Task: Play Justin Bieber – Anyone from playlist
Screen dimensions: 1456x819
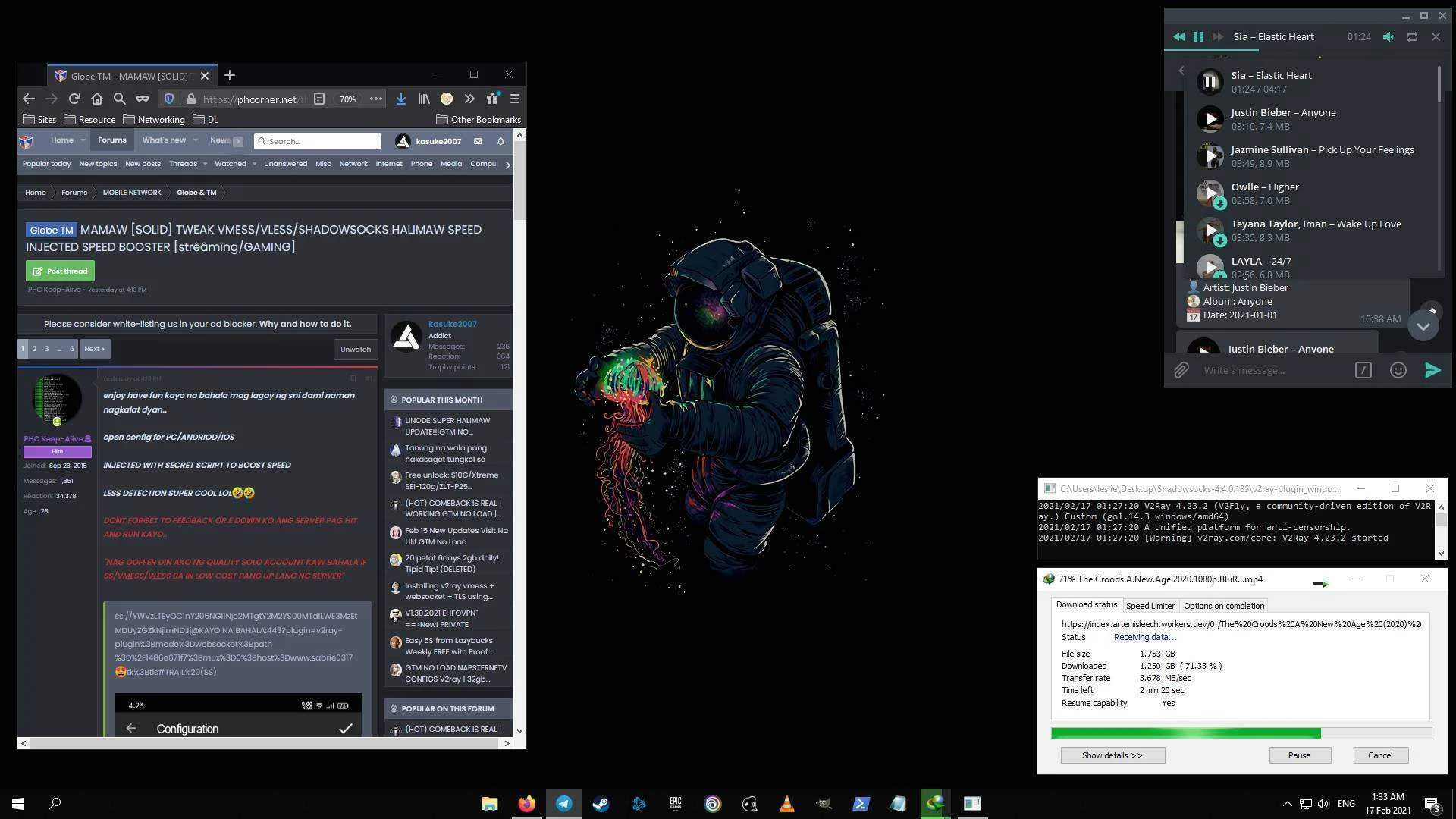Action: click(1210, 119)
